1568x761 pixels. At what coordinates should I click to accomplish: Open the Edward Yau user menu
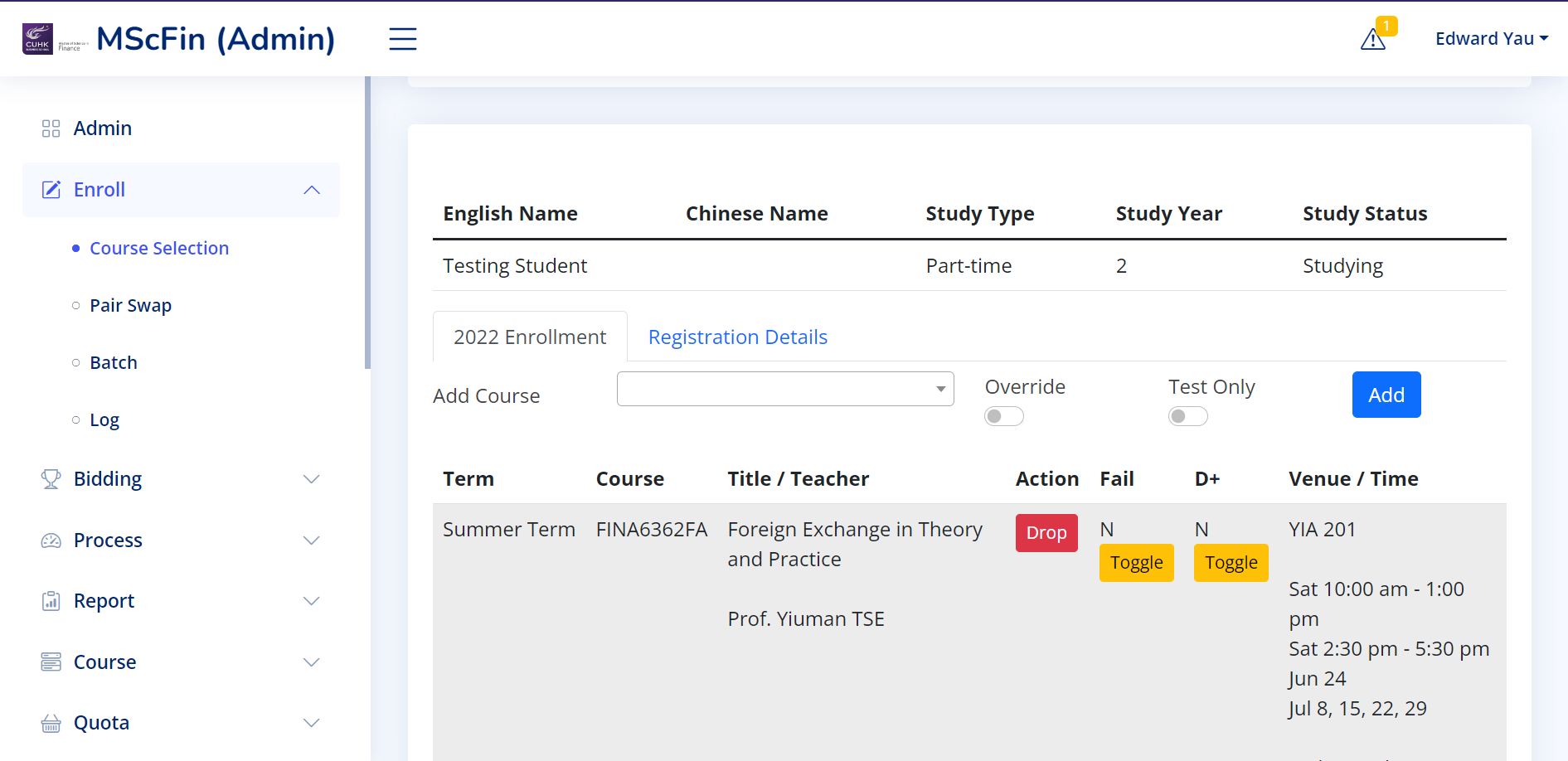(x=1491, y=39)
